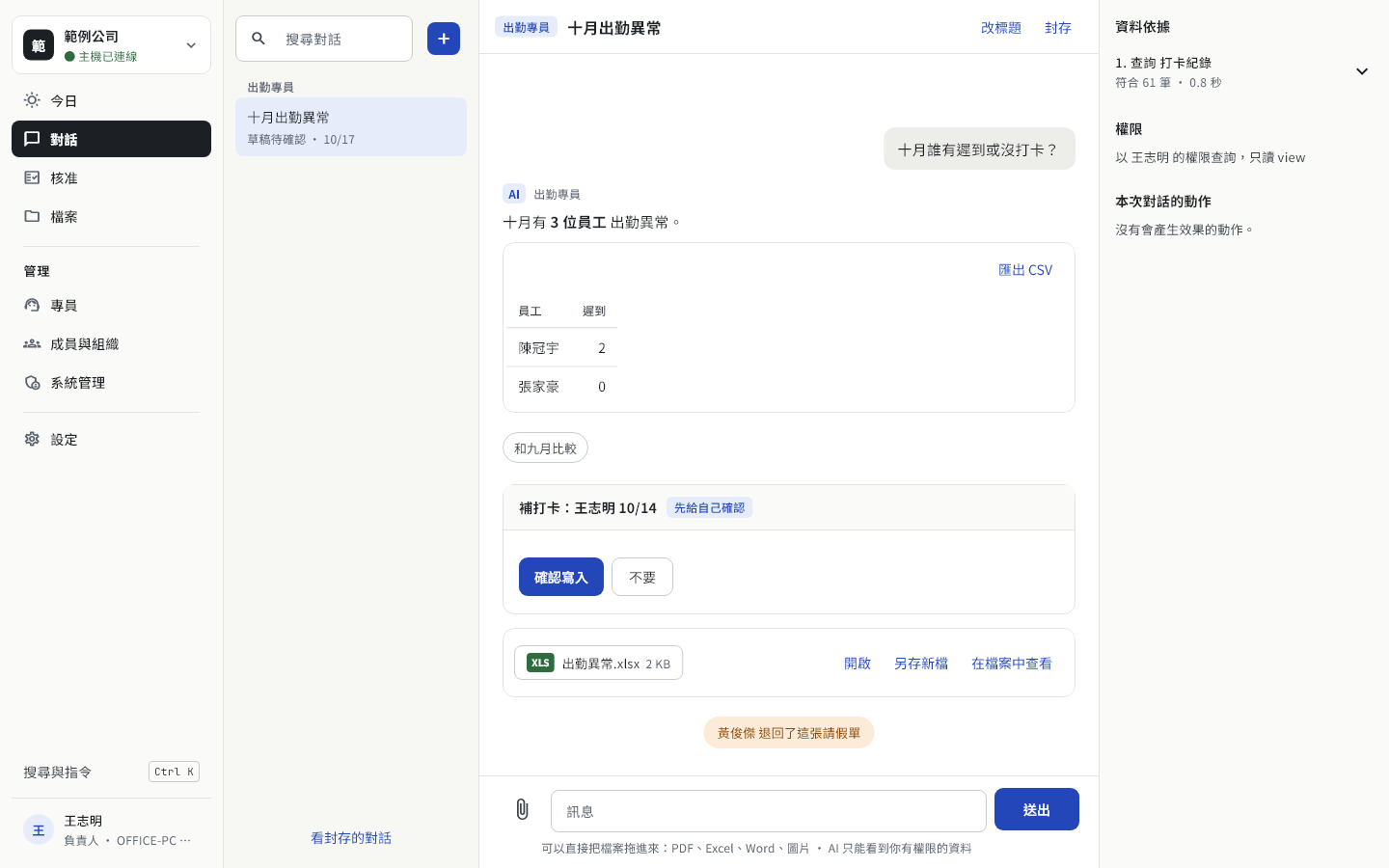
Task: Click the 陳冠宇 table row
Action: (x=562, y=347)
